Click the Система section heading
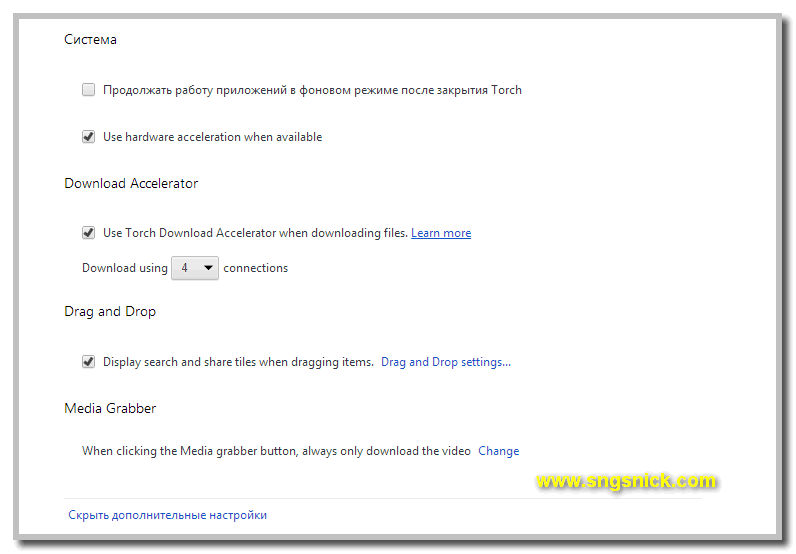This screenshot has height=554, width=796. pos(90,40)
